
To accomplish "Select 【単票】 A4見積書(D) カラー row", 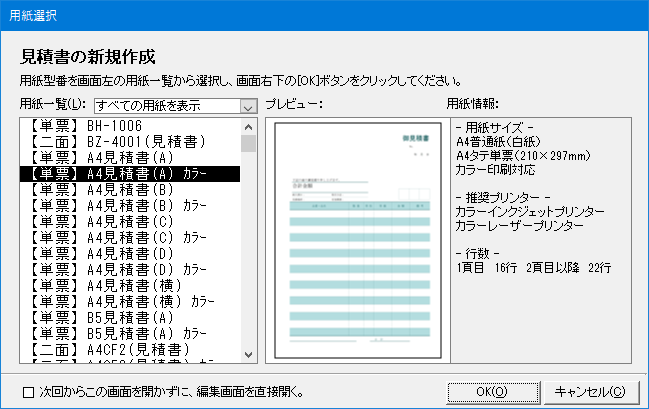I will 130,270.
